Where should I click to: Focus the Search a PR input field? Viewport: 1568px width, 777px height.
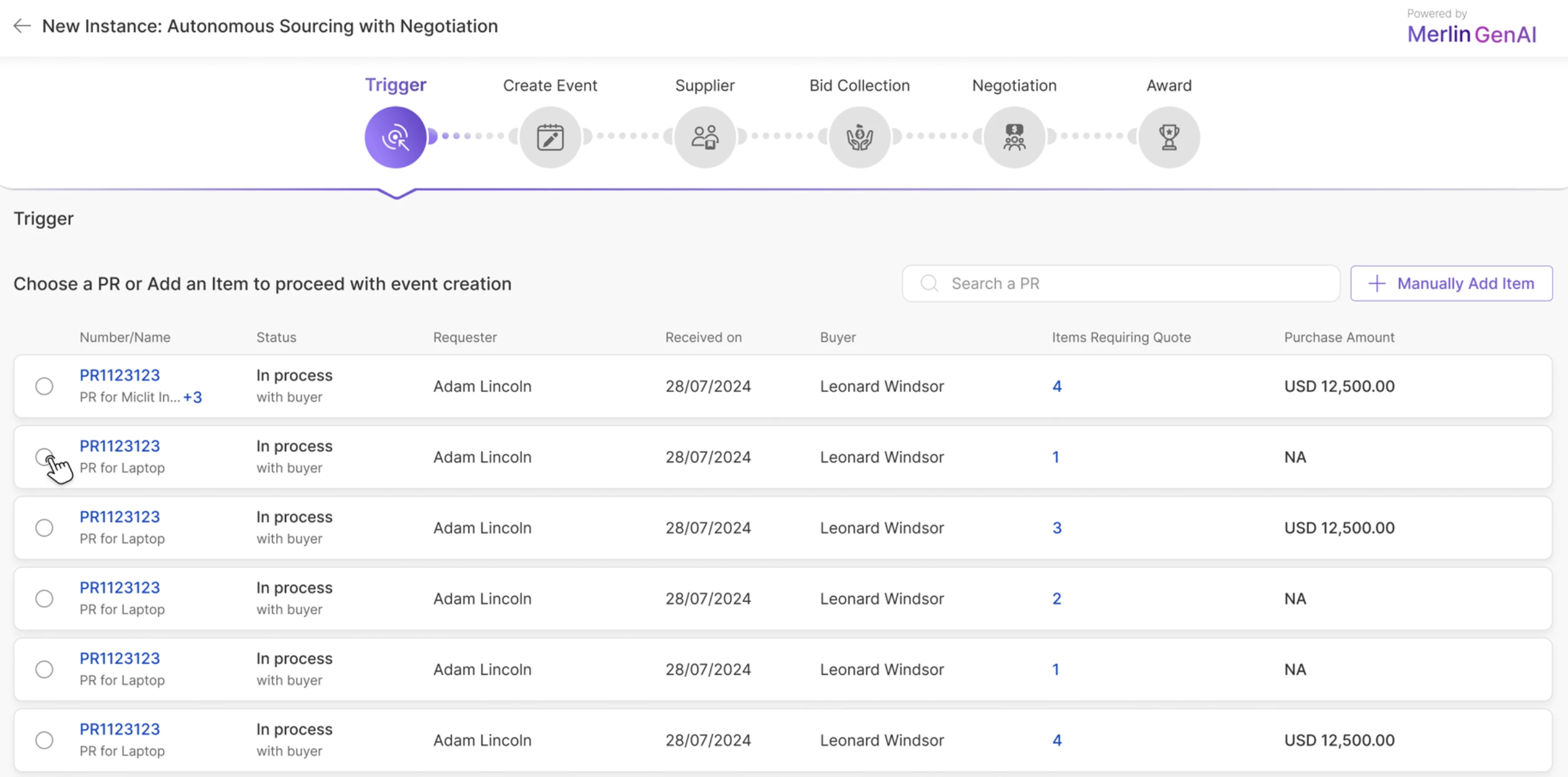[x=1121, y=283]
